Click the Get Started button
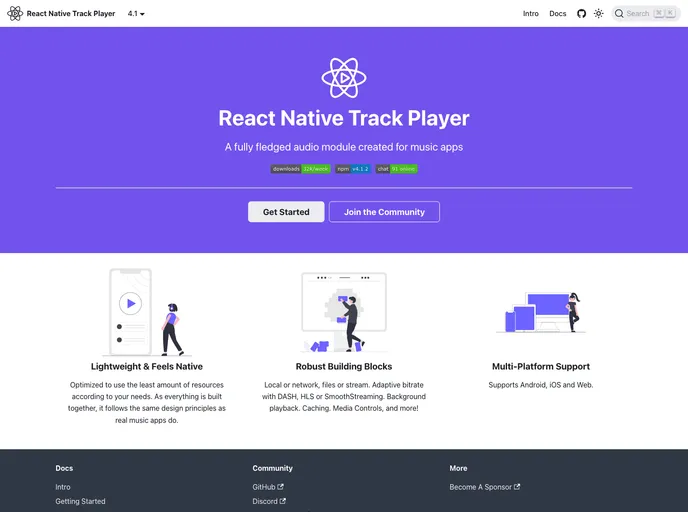Viewport: 688px width, 512px height. [286, 212]
